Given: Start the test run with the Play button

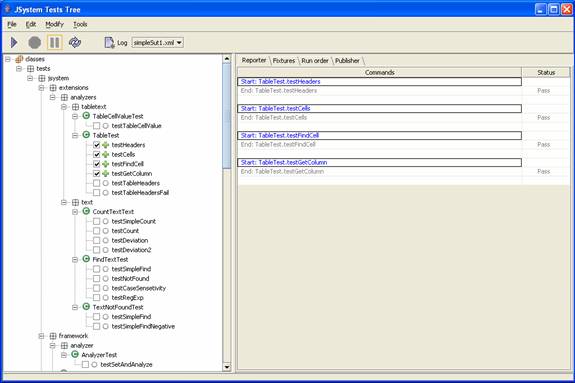Looking at the screenshot, I should [14, 43].
